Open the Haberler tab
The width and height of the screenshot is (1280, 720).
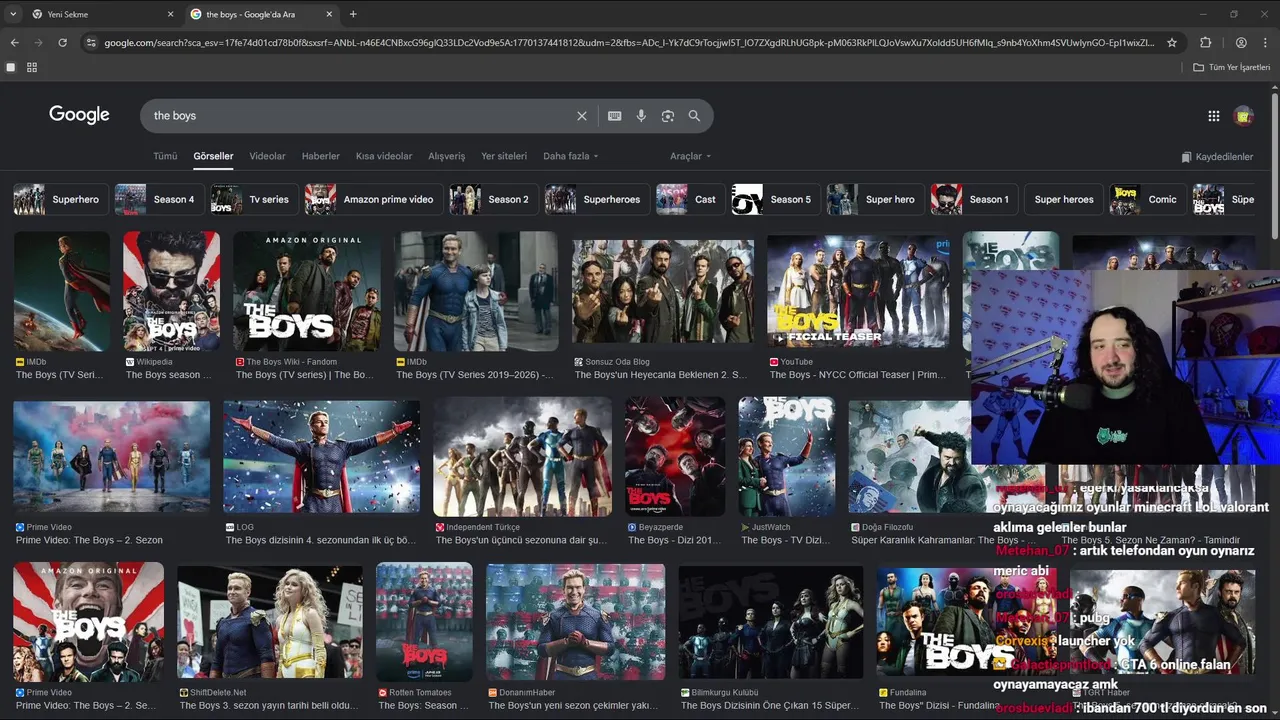(x=321, y=156)
